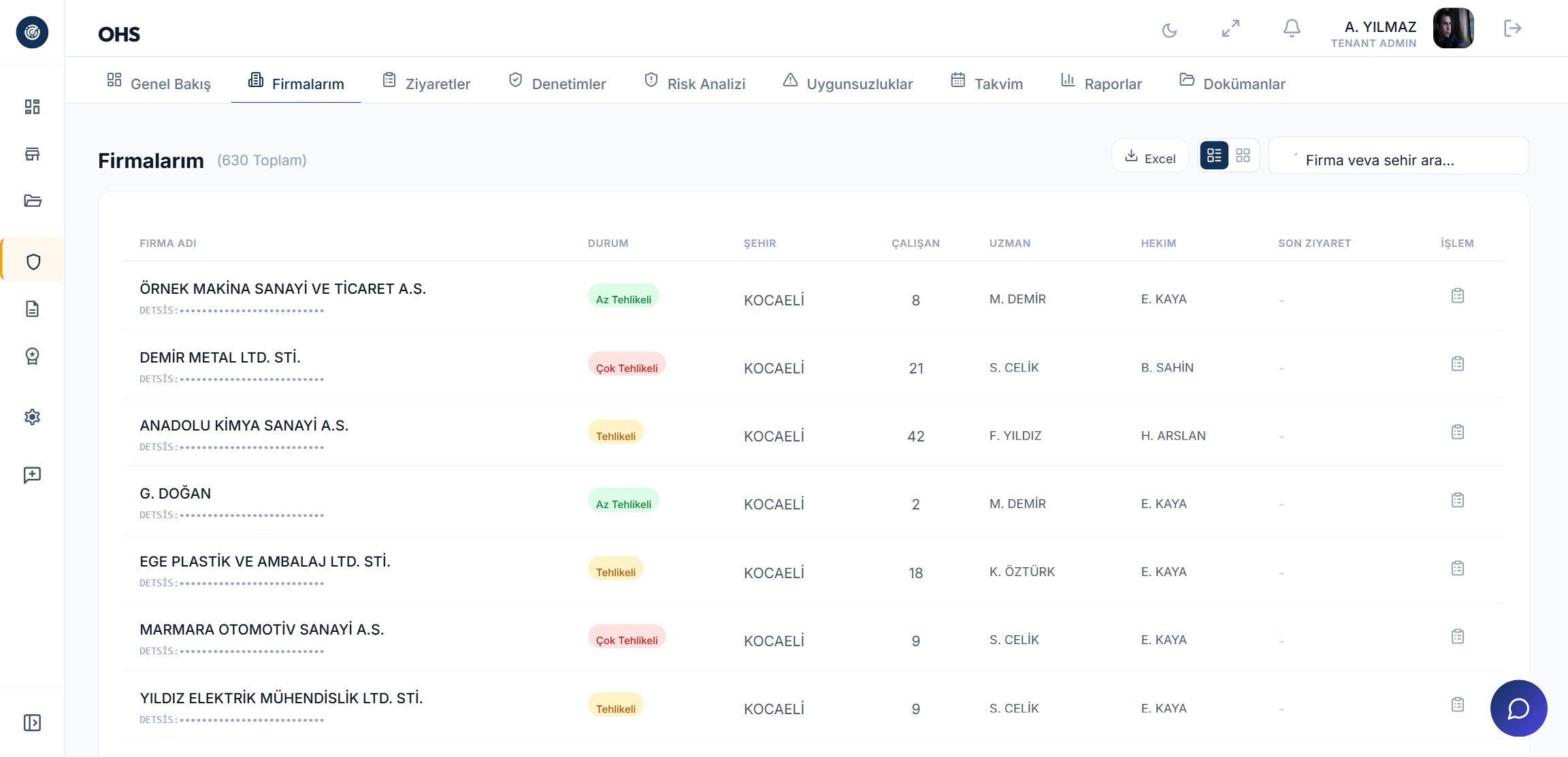
Task: Switch to Raporlar tab
Action: [x=1101, y=83]
